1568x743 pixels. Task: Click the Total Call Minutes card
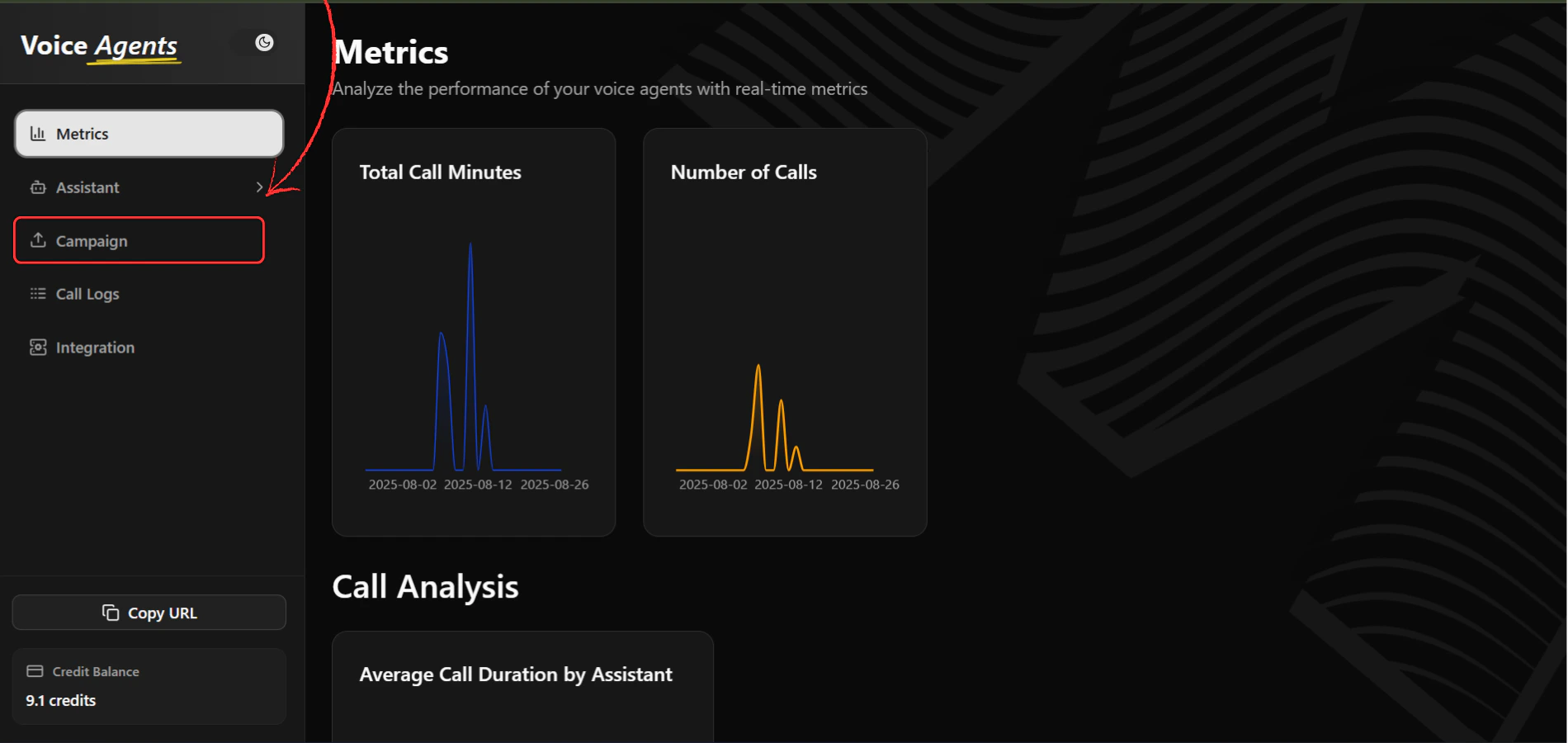tap(474, 332)
